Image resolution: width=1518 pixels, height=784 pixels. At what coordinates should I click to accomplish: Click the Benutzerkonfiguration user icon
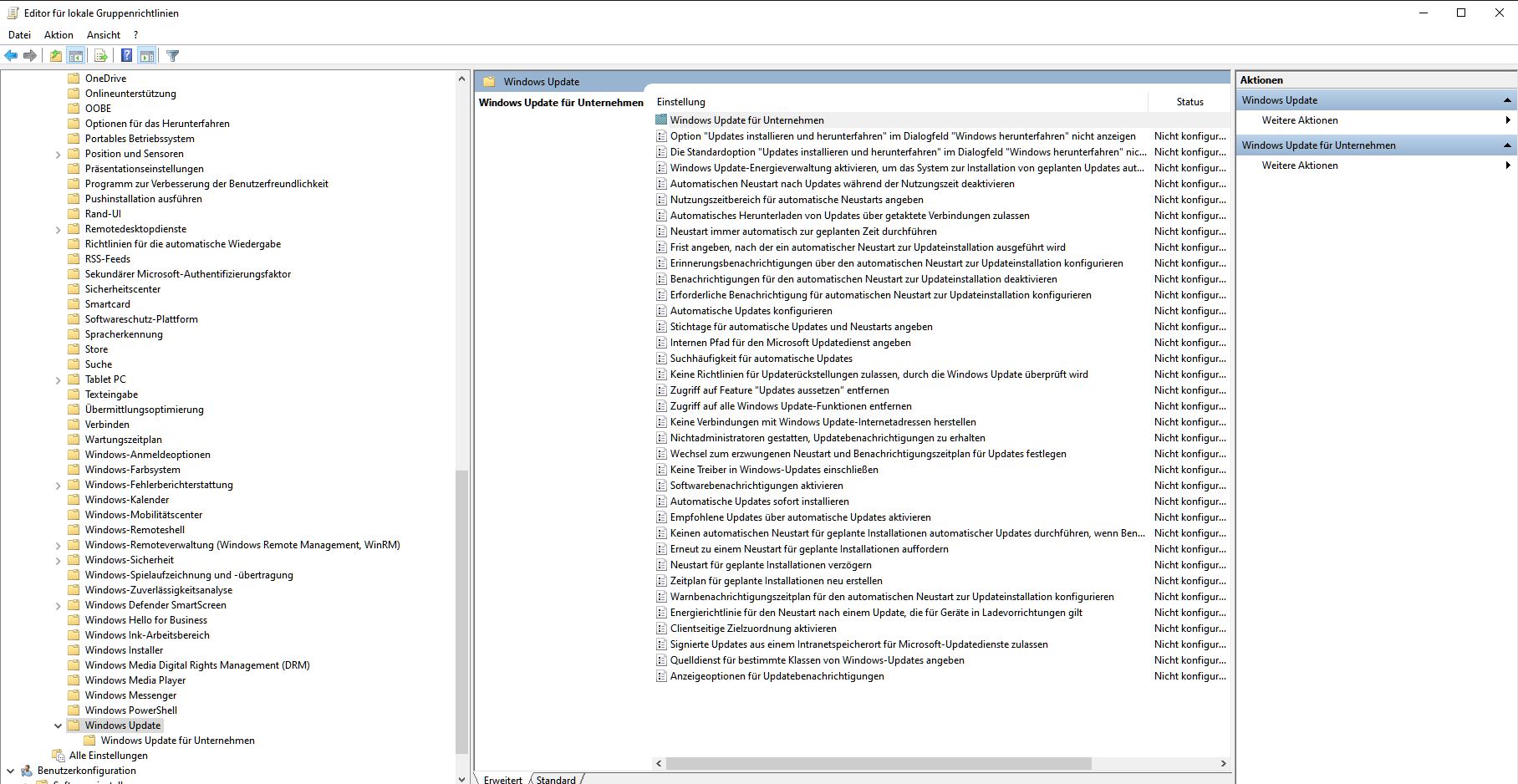[27, 771]
